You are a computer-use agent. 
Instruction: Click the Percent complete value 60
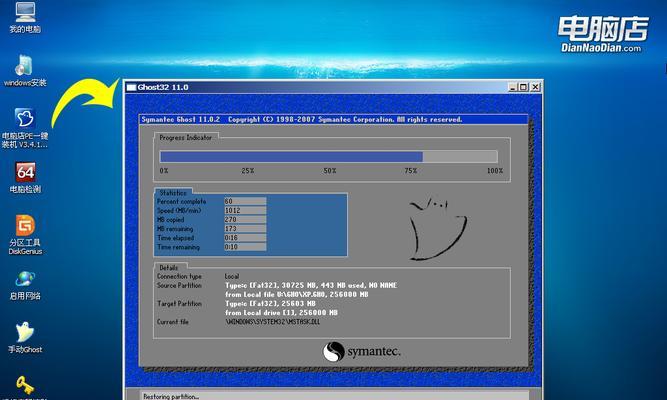coord(245,201)
